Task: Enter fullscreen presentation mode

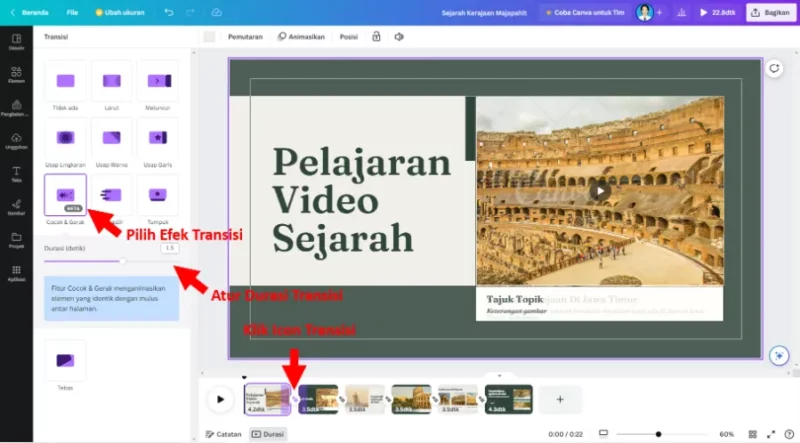Action: pyautogui.click(x=771, y=434)
